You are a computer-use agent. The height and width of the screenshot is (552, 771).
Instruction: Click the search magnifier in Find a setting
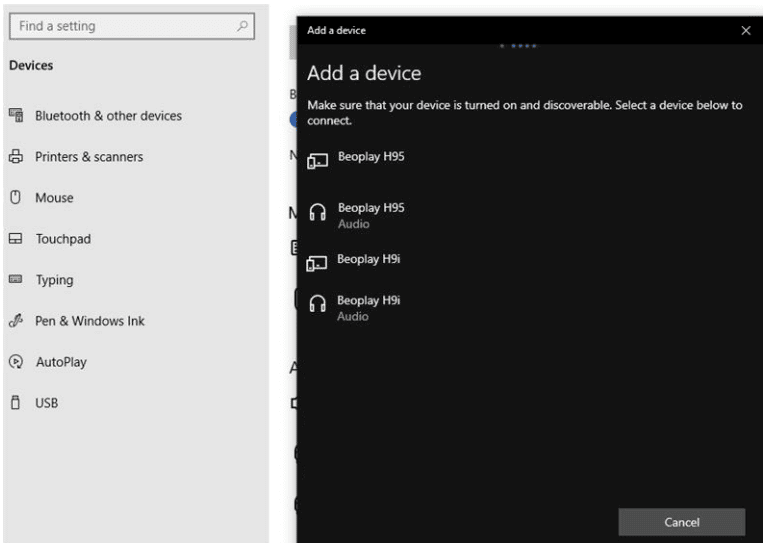click(242, 26)
